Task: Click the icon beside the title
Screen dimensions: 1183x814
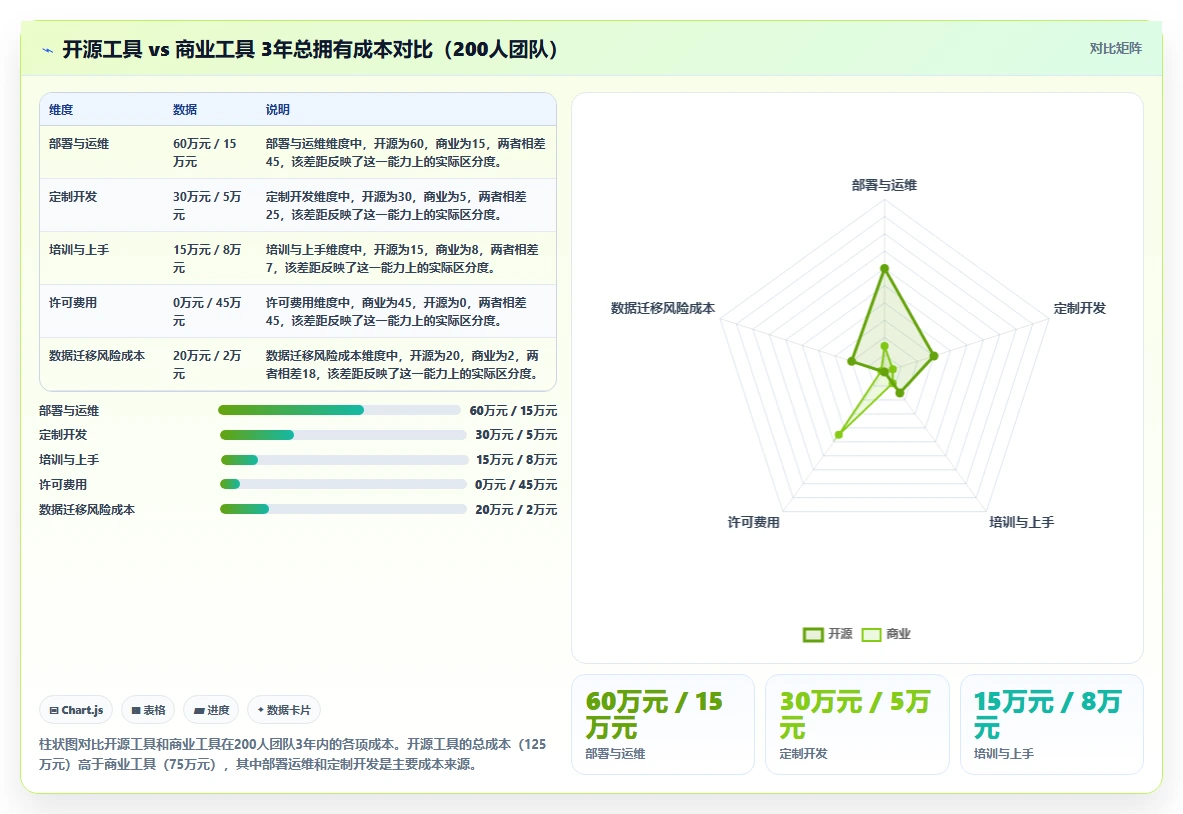Action: click(x=48, y=51)
